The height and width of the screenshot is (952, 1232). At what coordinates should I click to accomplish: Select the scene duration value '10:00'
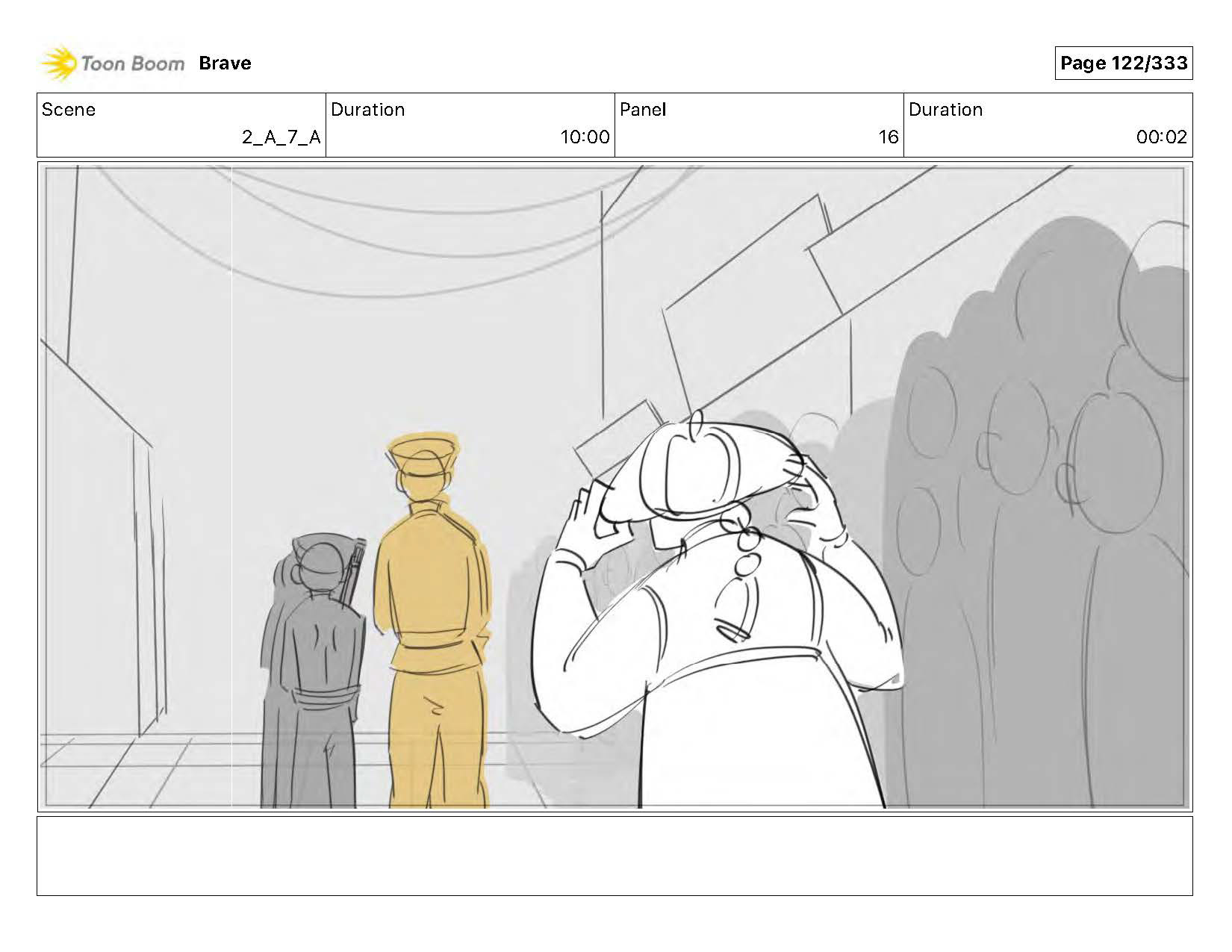click(x=585, y=137)
